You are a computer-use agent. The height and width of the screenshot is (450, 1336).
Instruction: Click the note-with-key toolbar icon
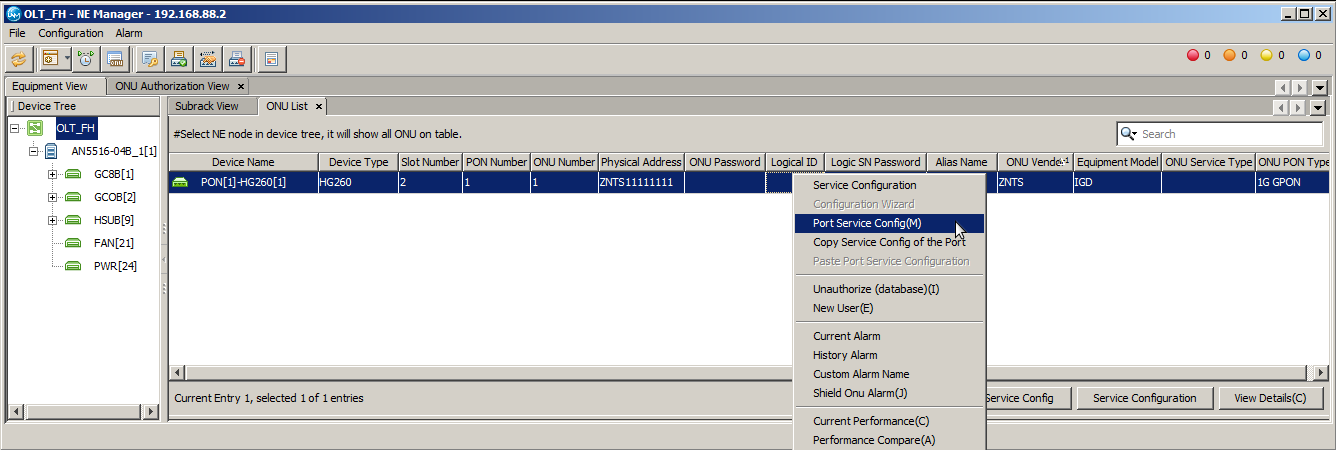(150, 59)
